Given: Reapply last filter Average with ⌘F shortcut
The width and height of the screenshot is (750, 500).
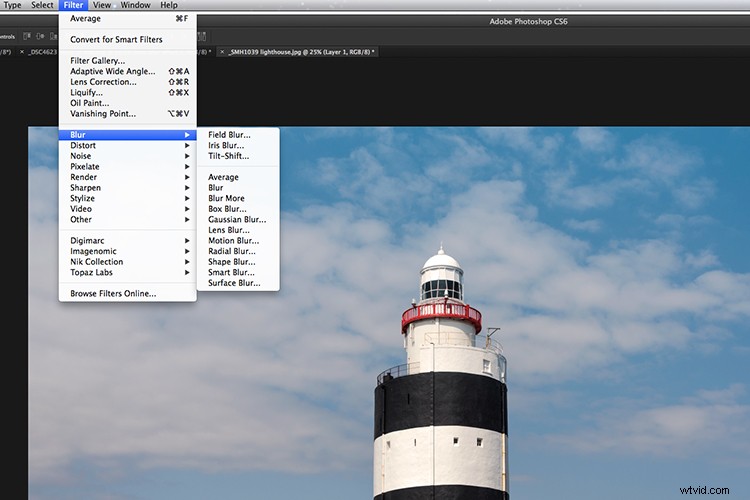Looking at the screenshot, I should click(x=128, y=19).
